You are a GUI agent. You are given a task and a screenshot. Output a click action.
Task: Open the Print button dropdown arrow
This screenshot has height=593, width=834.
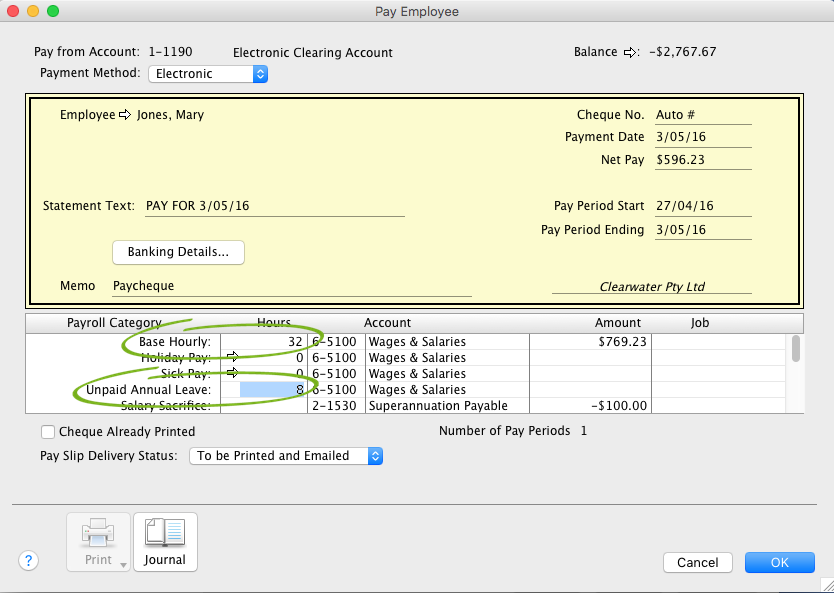pyautogui.click(x=123, y=564)
